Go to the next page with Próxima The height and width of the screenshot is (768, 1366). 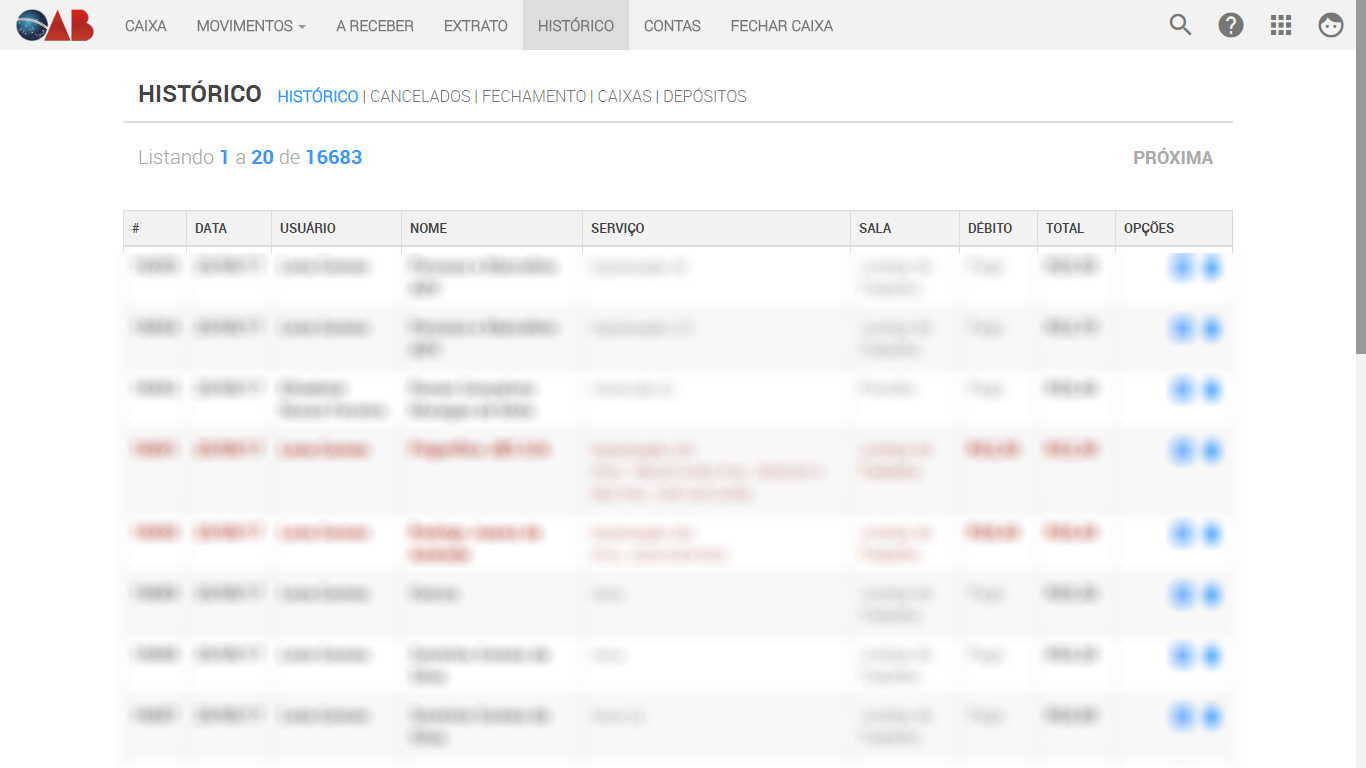click(1172, 158)
